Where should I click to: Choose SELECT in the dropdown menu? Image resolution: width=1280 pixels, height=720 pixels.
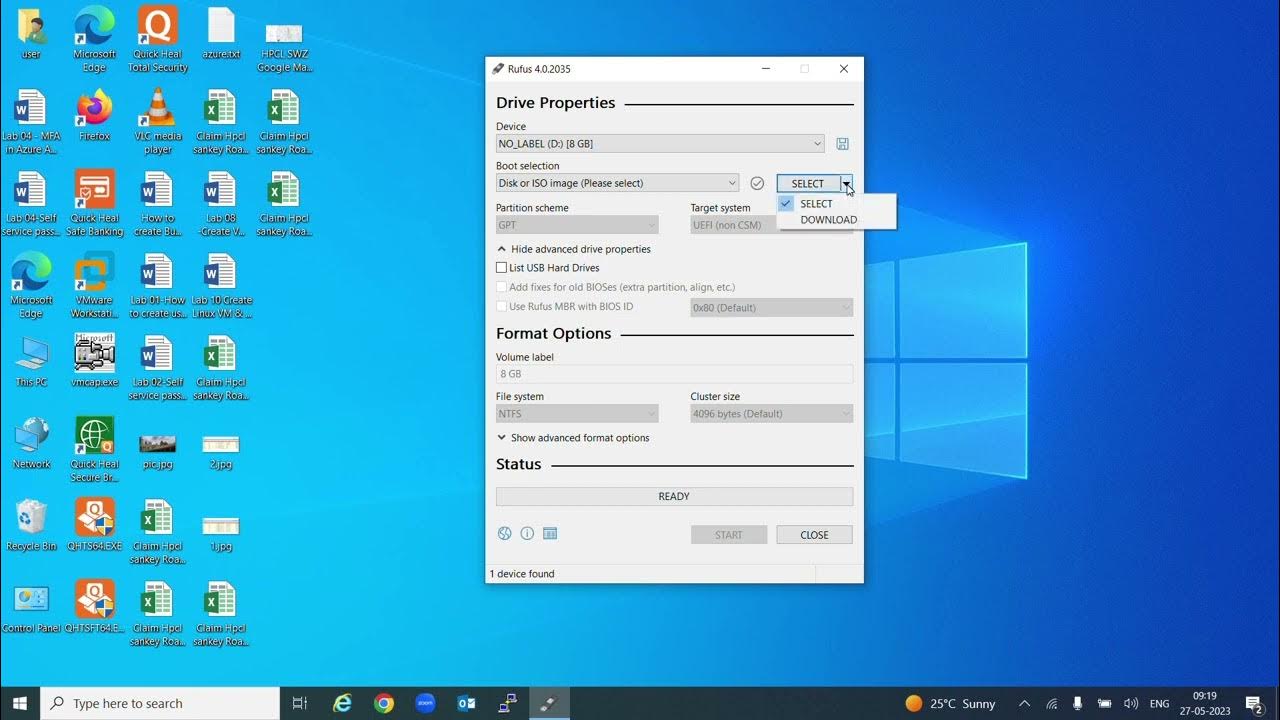pyautogui.click(x=837, y=204)
